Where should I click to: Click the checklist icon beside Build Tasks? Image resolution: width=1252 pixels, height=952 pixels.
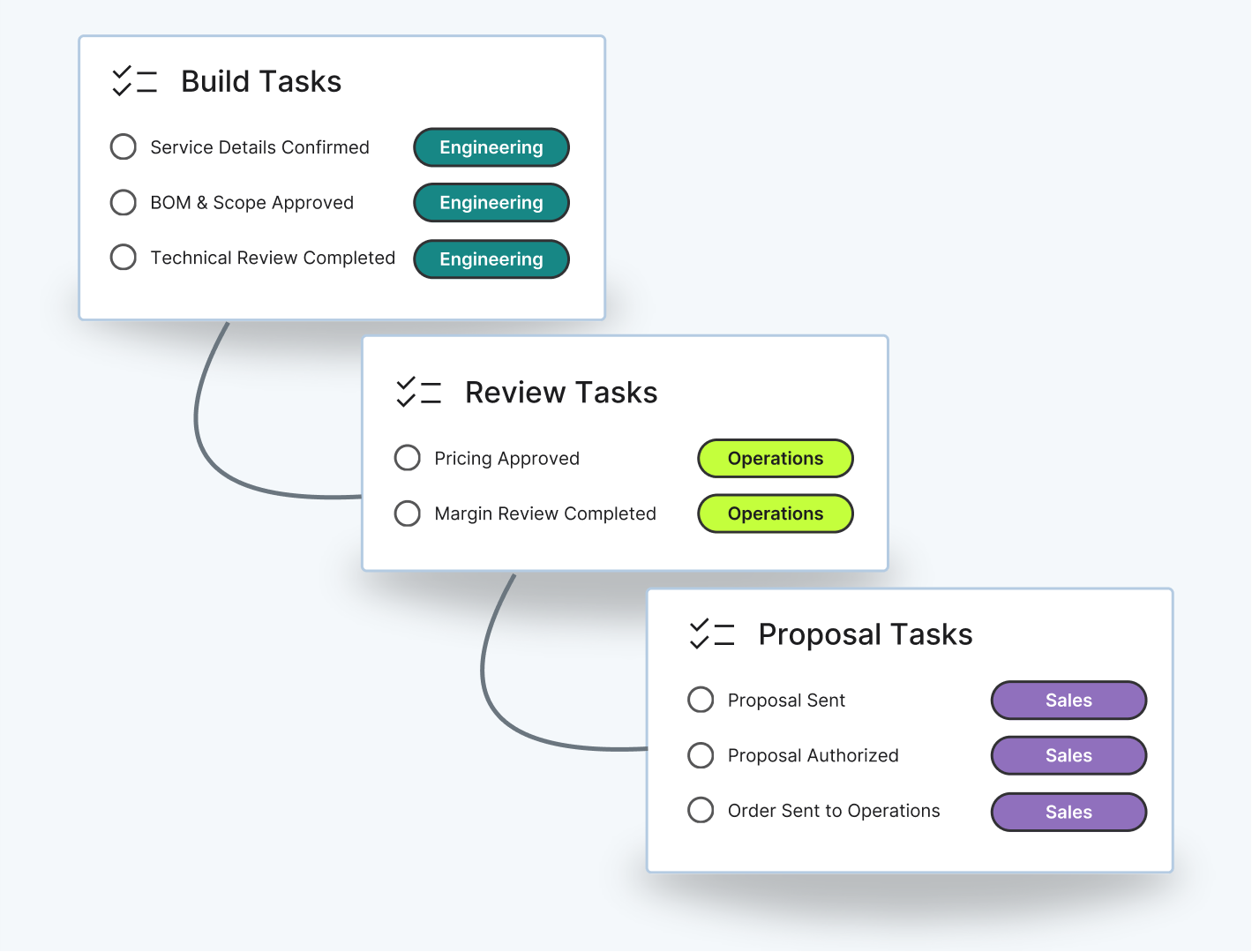(134, 80)
